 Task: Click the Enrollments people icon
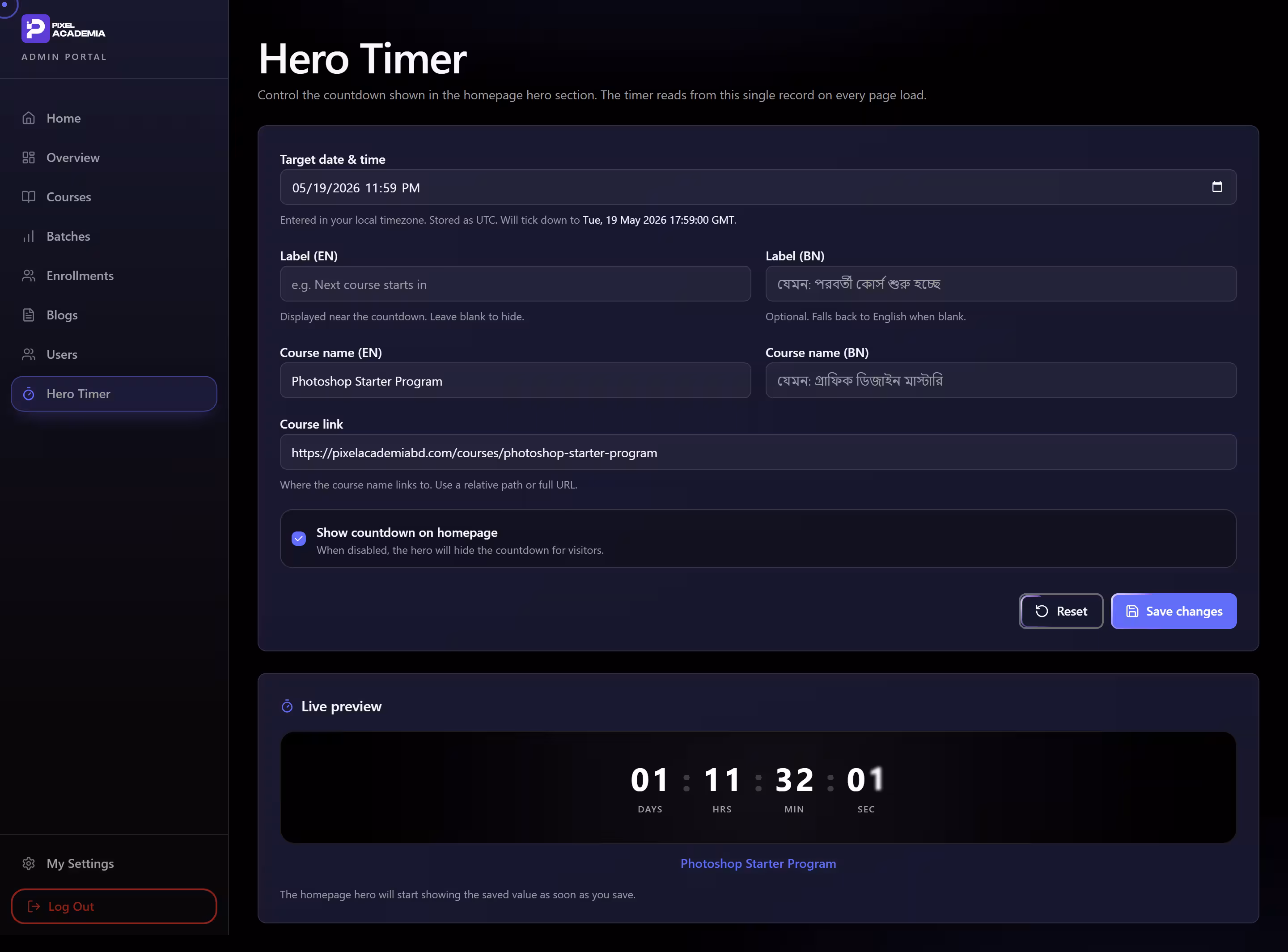[x=29, y=276]
